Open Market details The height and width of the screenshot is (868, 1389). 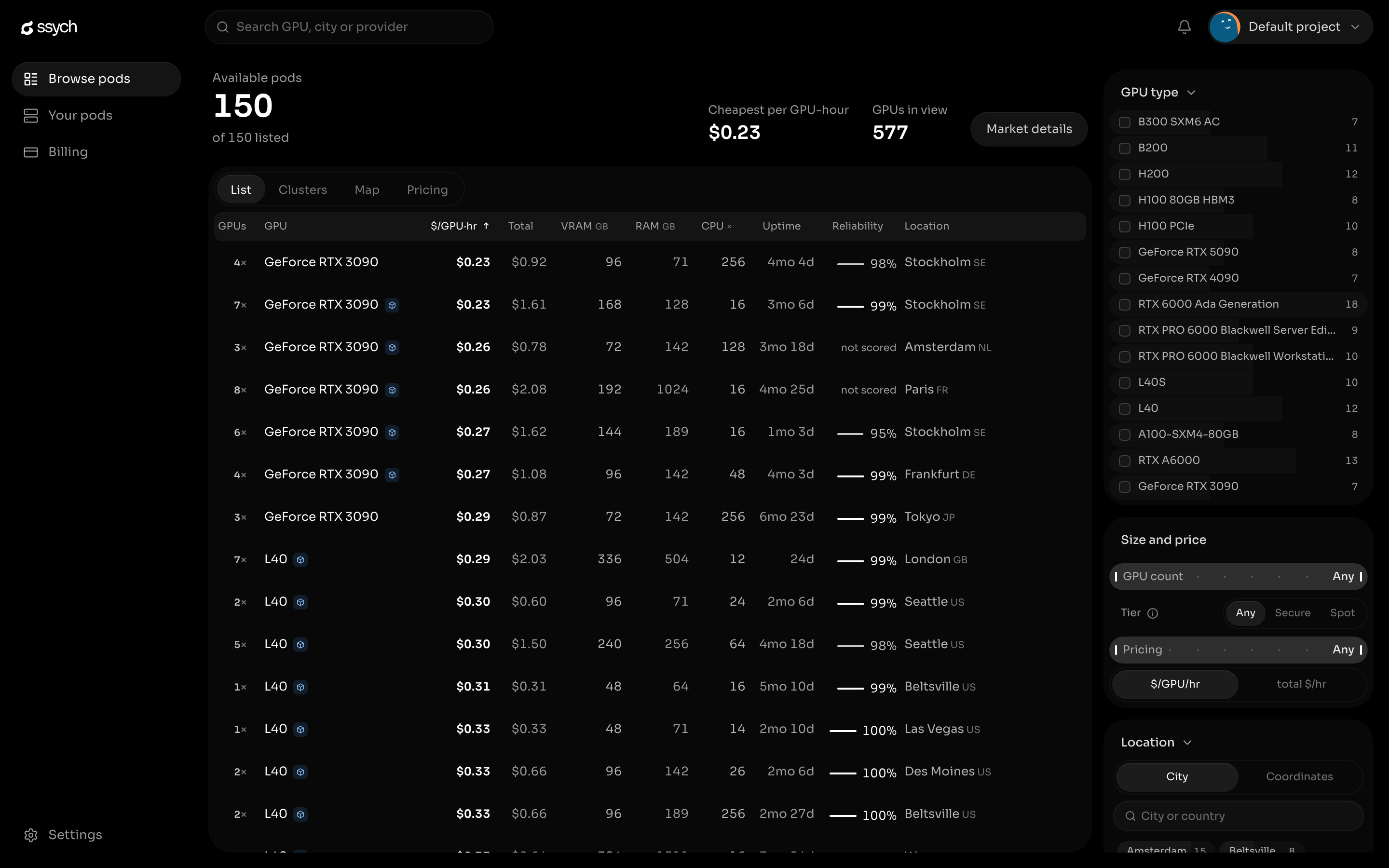(1029, 129)
